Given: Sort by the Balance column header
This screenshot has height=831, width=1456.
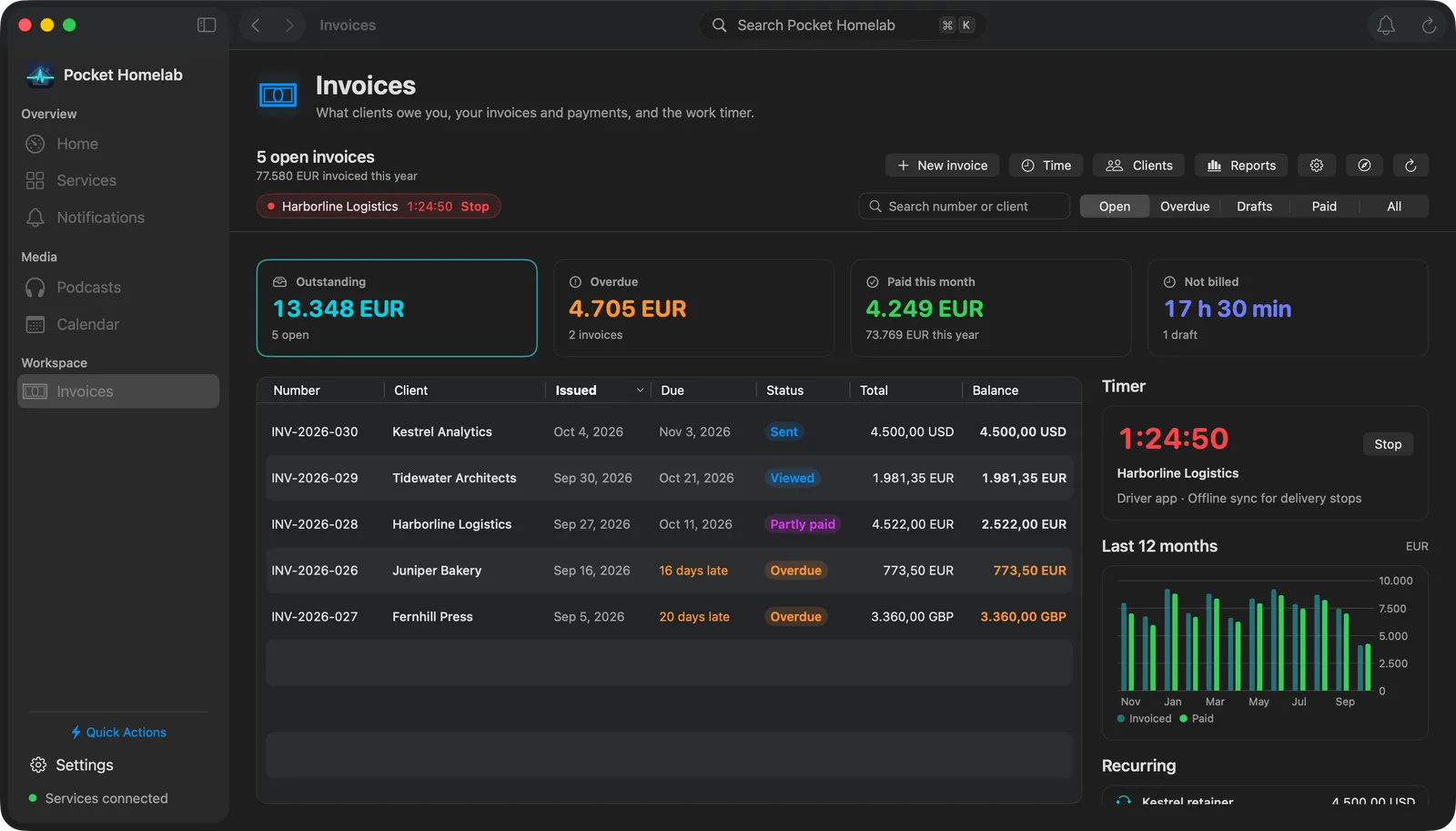Looking at the screenshot, I should pos(996,390).
